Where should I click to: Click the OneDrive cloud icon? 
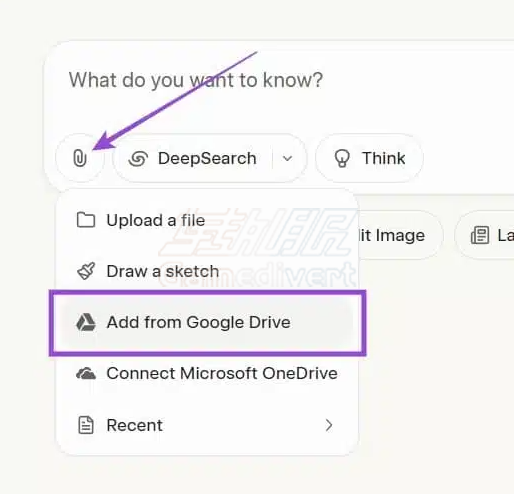(x=86, y=374)
